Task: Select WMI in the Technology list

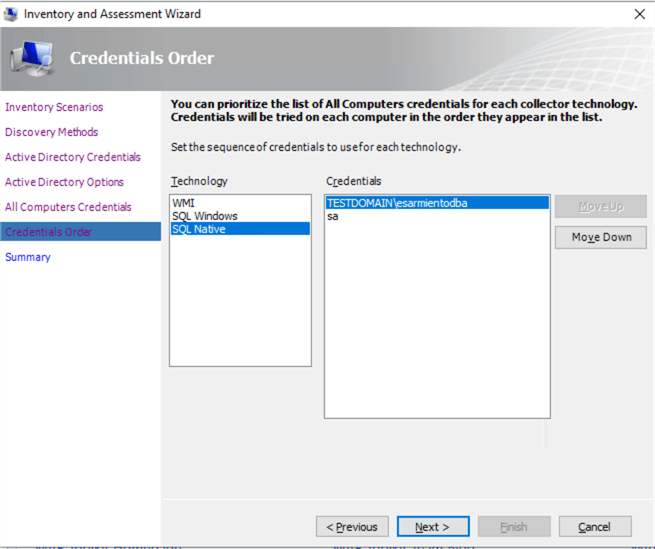Action: coord(240,203)
